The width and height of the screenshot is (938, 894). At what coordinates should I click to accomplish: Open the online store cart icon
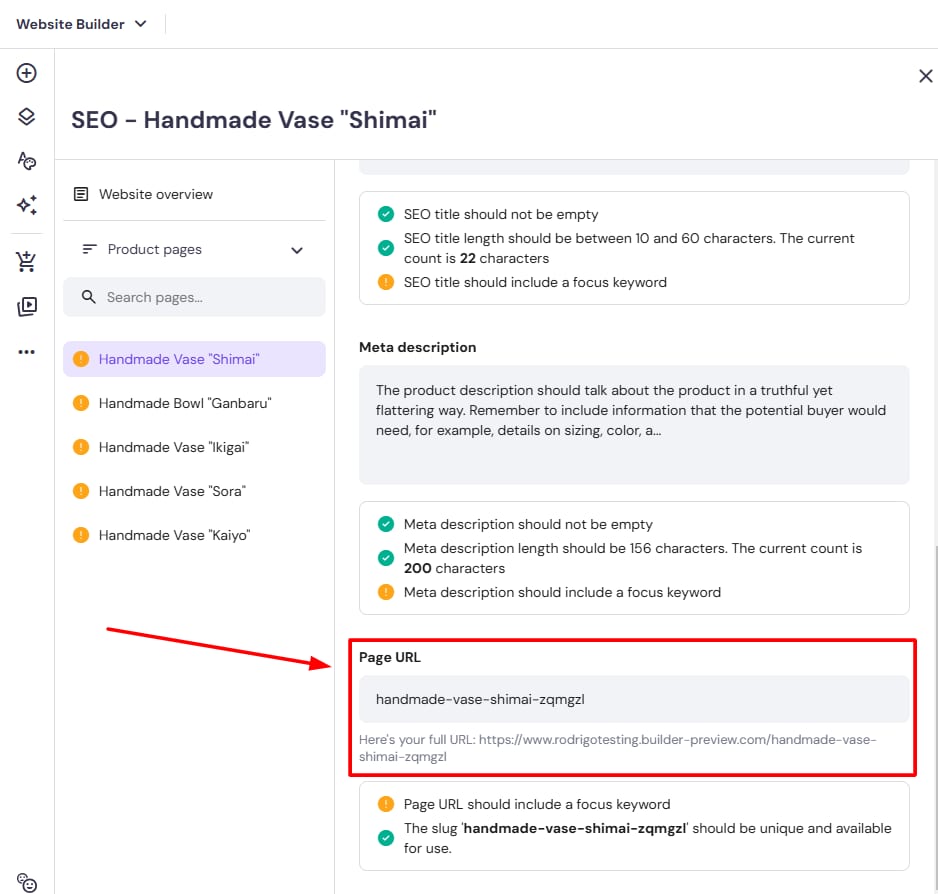[x=27, y=262]
